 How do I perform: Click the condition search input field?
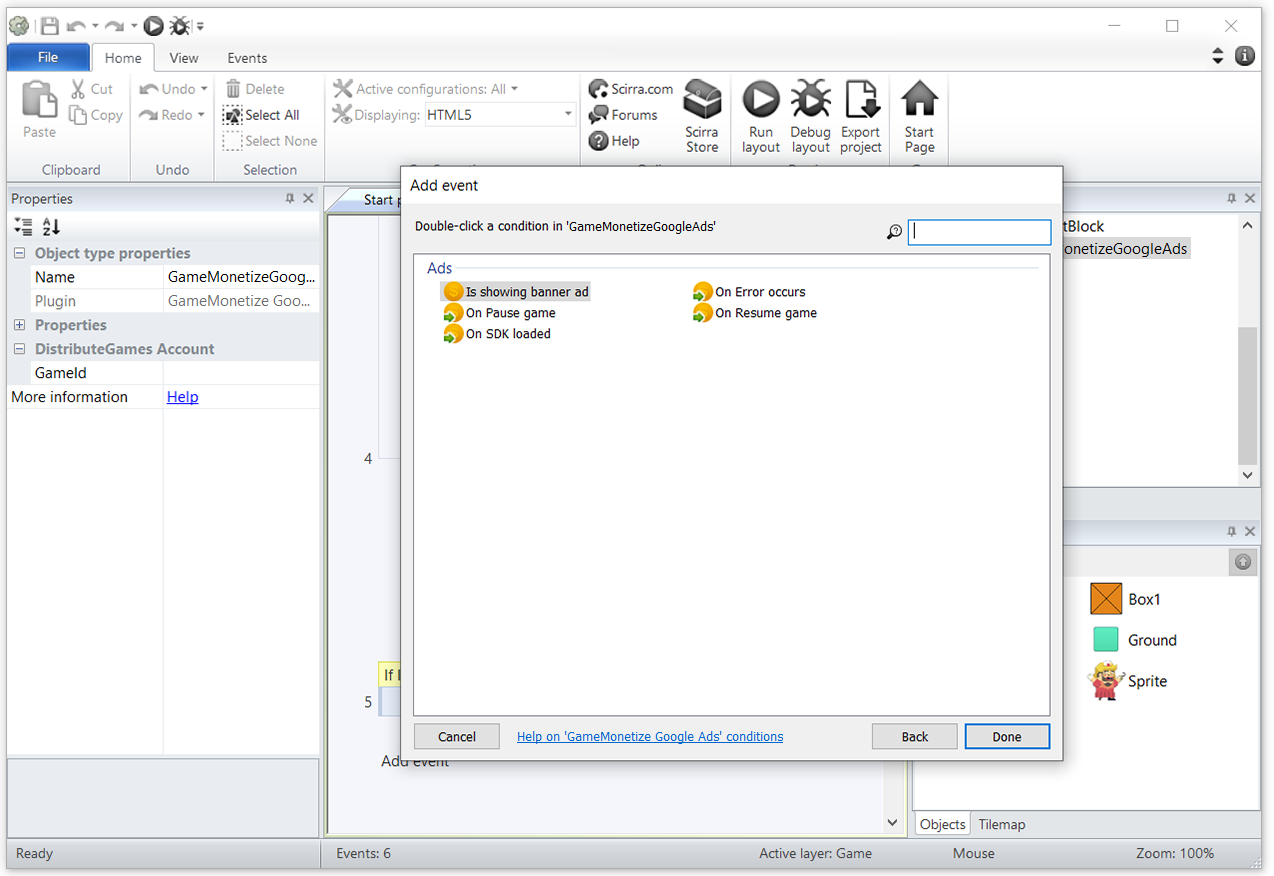click(x=979, y=232)
